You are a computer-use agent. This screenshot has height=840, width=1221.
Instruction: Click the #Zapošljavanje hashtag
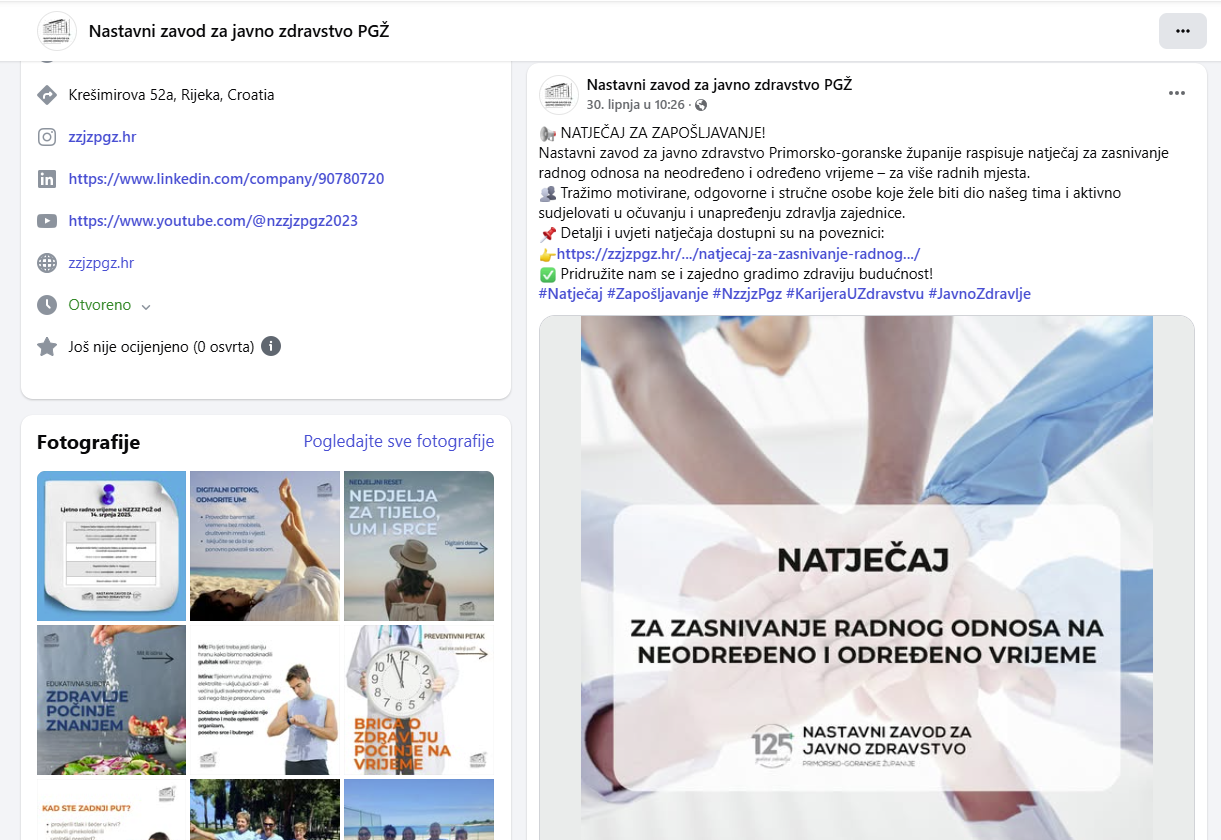(657, 294)
